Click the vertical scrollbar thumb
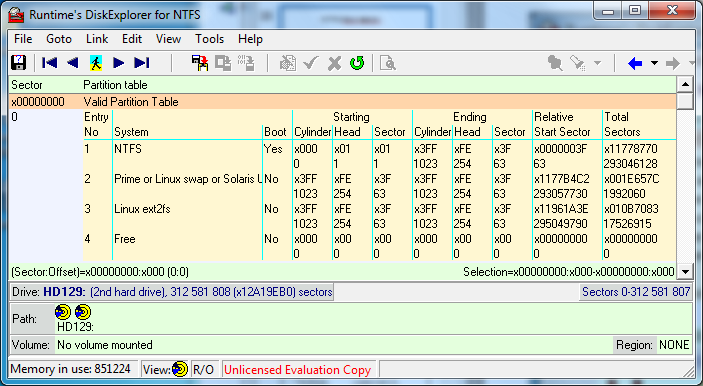The width and height of the screenshot is (703, 386). coord(685,100)
